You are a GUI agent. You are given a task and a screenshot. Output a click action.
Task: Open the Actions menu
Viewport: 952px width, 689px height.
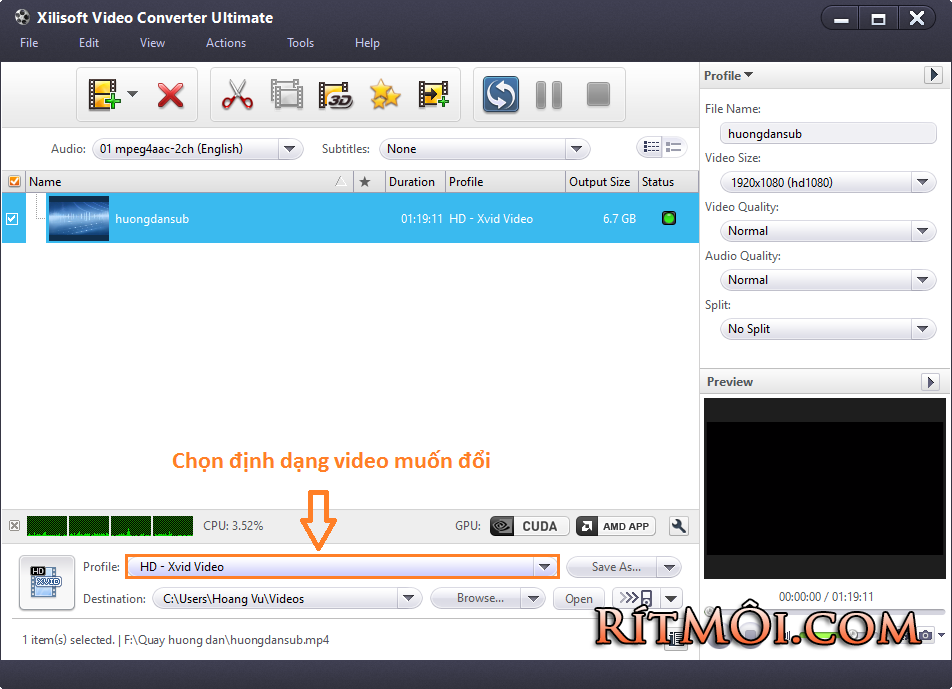point(226,43)
